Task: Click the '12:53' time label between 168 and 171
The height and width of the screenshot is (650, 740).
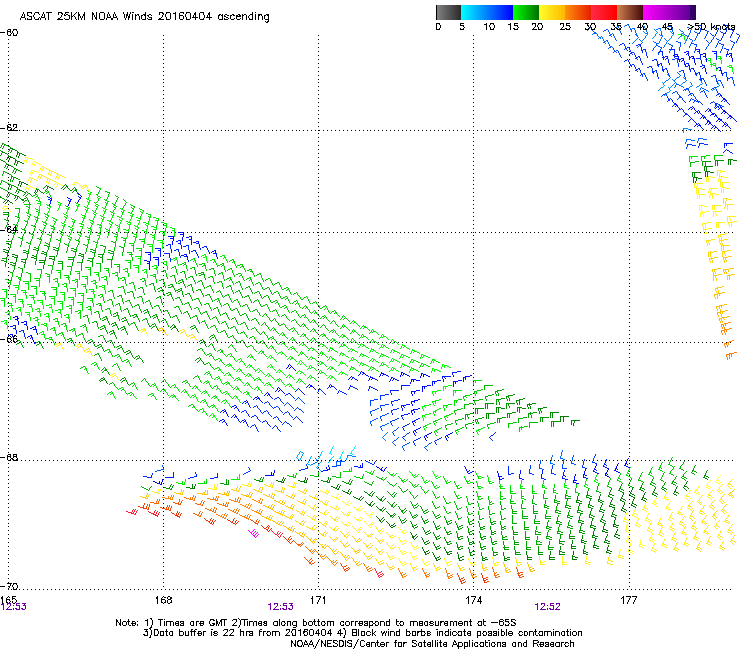Action: [280, 607]
